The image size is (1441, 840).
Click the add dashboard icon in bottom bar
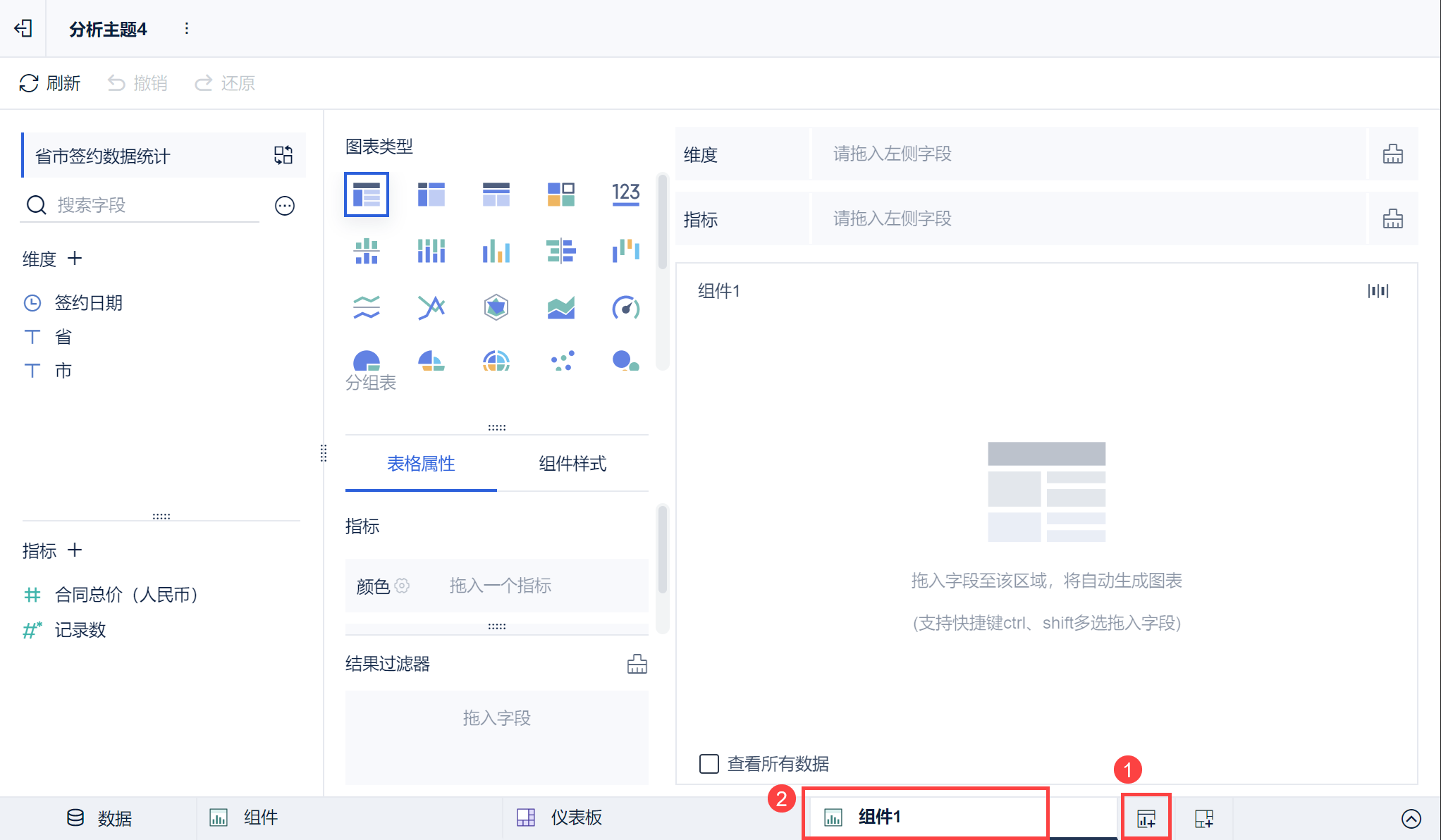pyautogui.click(x=1203, y=818)
